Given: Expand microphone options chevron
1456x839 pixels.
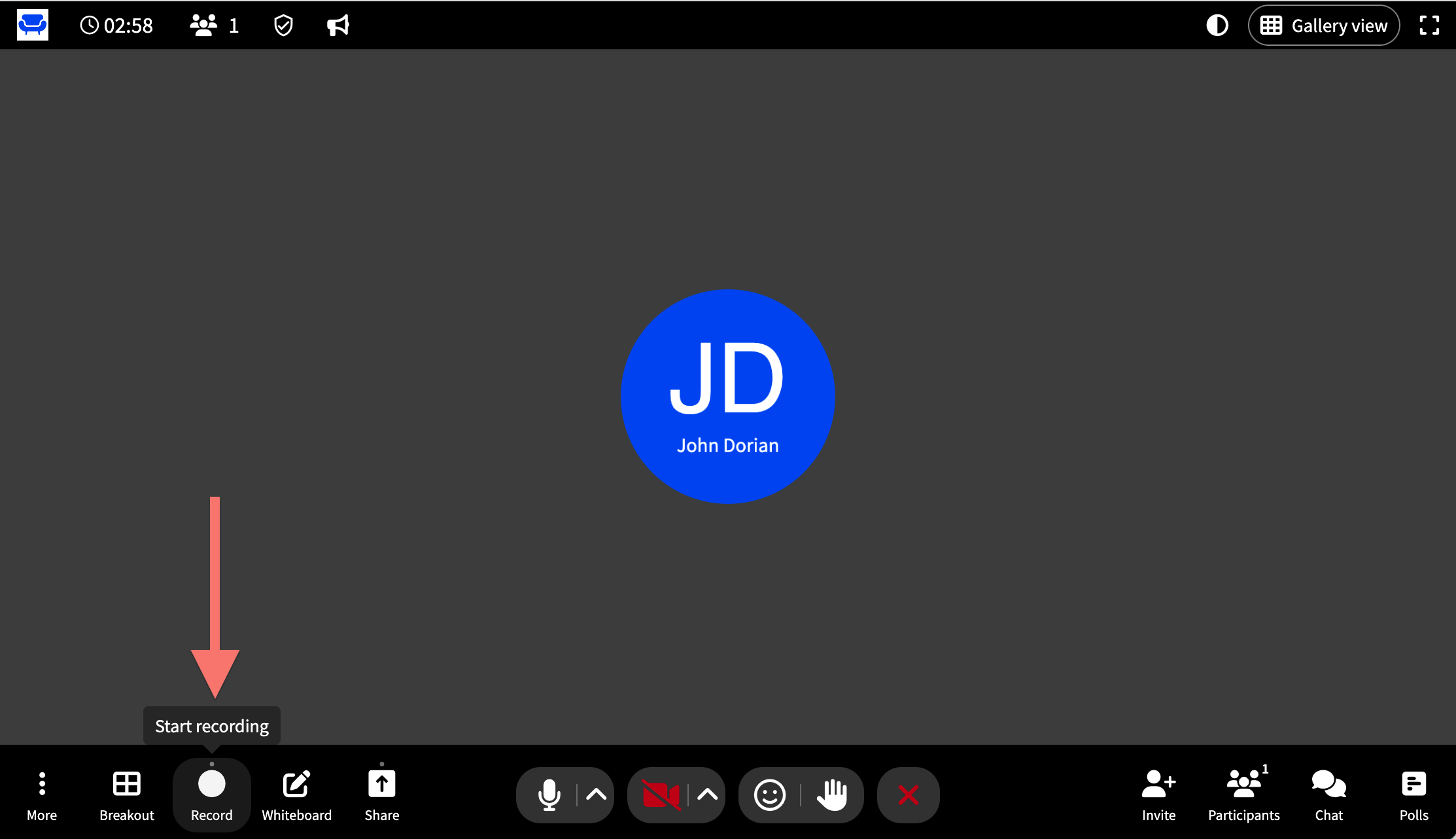Looking at the screenshot, I should (596, 795).
